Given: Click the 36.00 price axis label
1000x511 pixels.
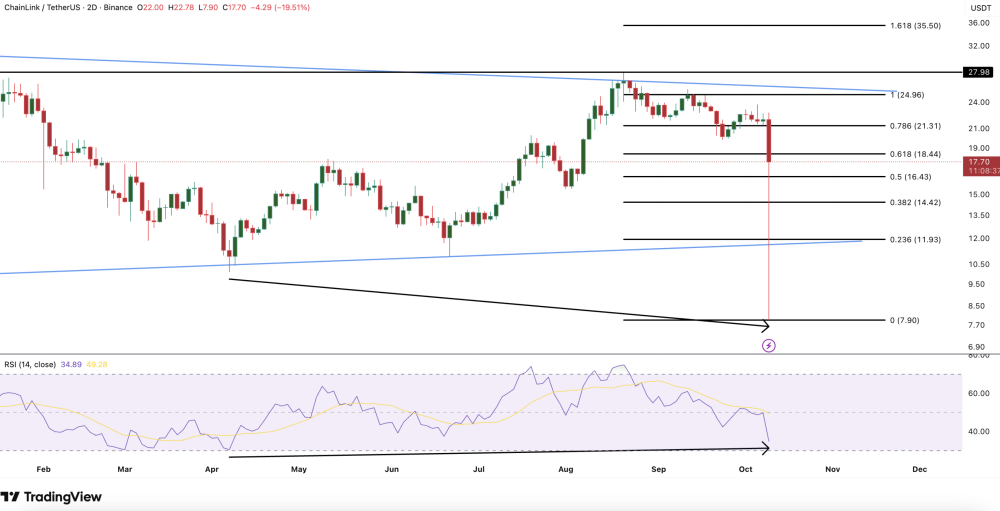Looking at the screenshot, I should (978, 23).
